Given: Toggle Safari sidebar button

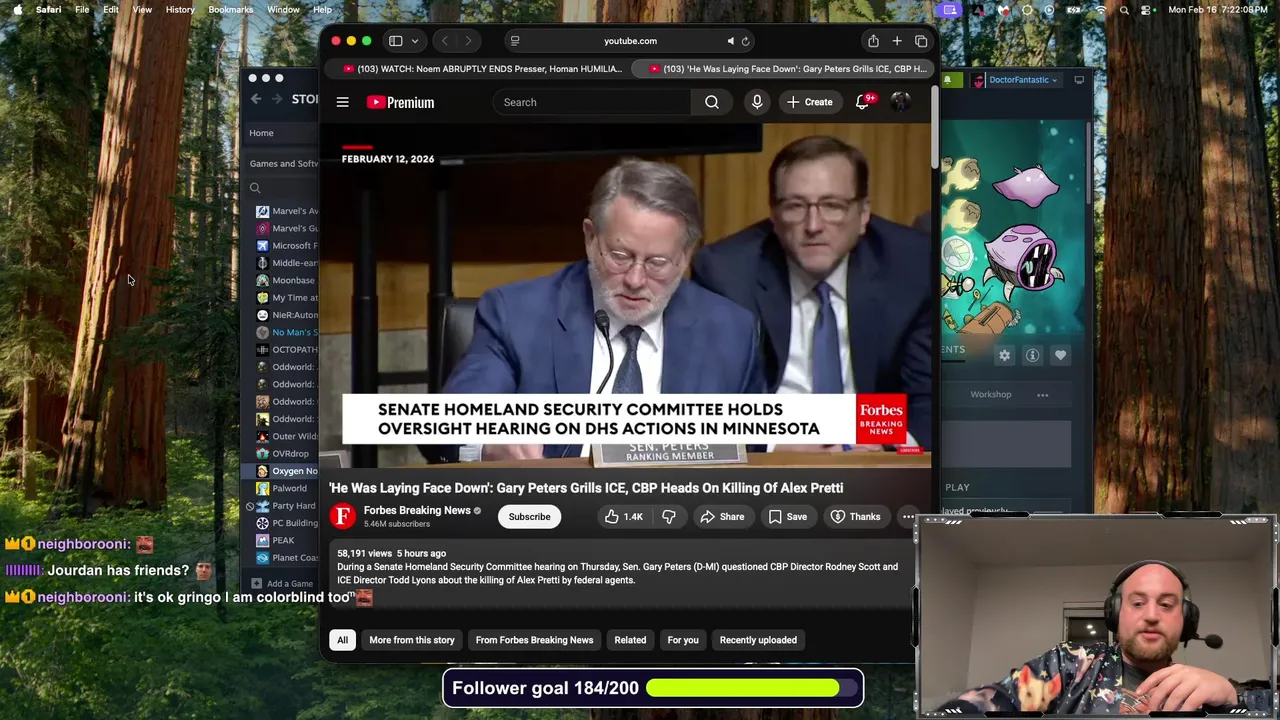Looking at the screenshot, I should (396, 41).
